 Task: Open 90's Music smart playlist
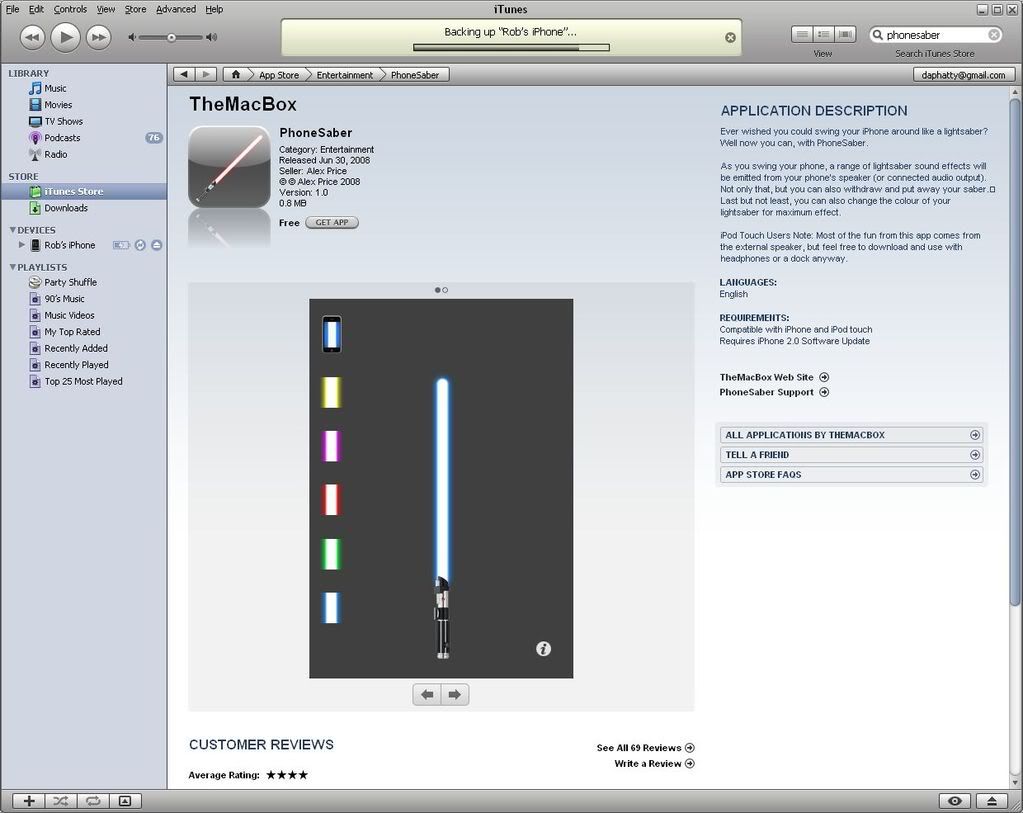coord(64,299)
